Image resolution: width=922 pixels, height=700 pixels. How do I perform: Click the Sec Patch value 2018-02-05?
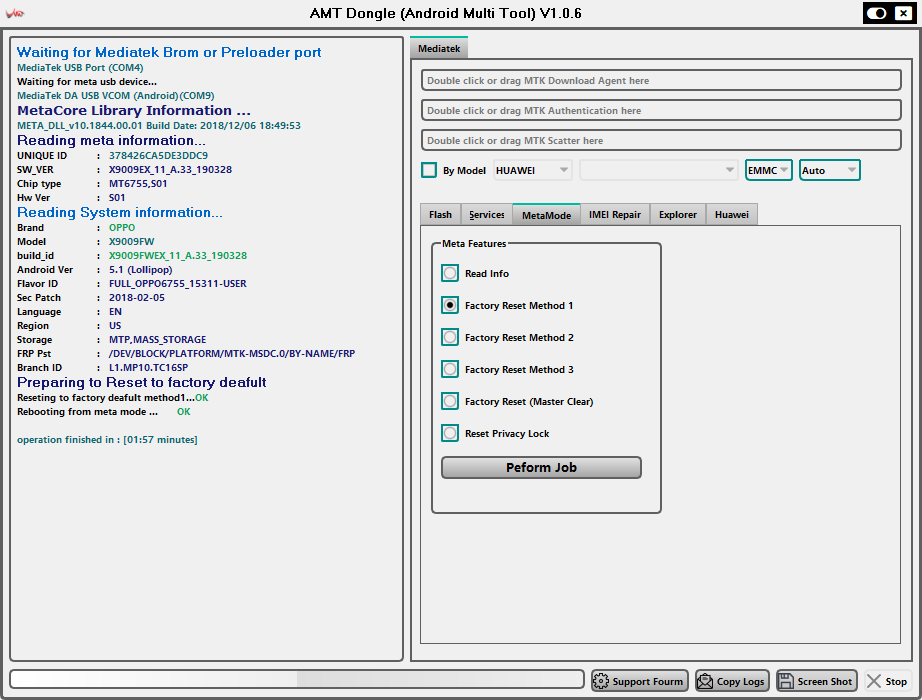click(x=137, y=298)
